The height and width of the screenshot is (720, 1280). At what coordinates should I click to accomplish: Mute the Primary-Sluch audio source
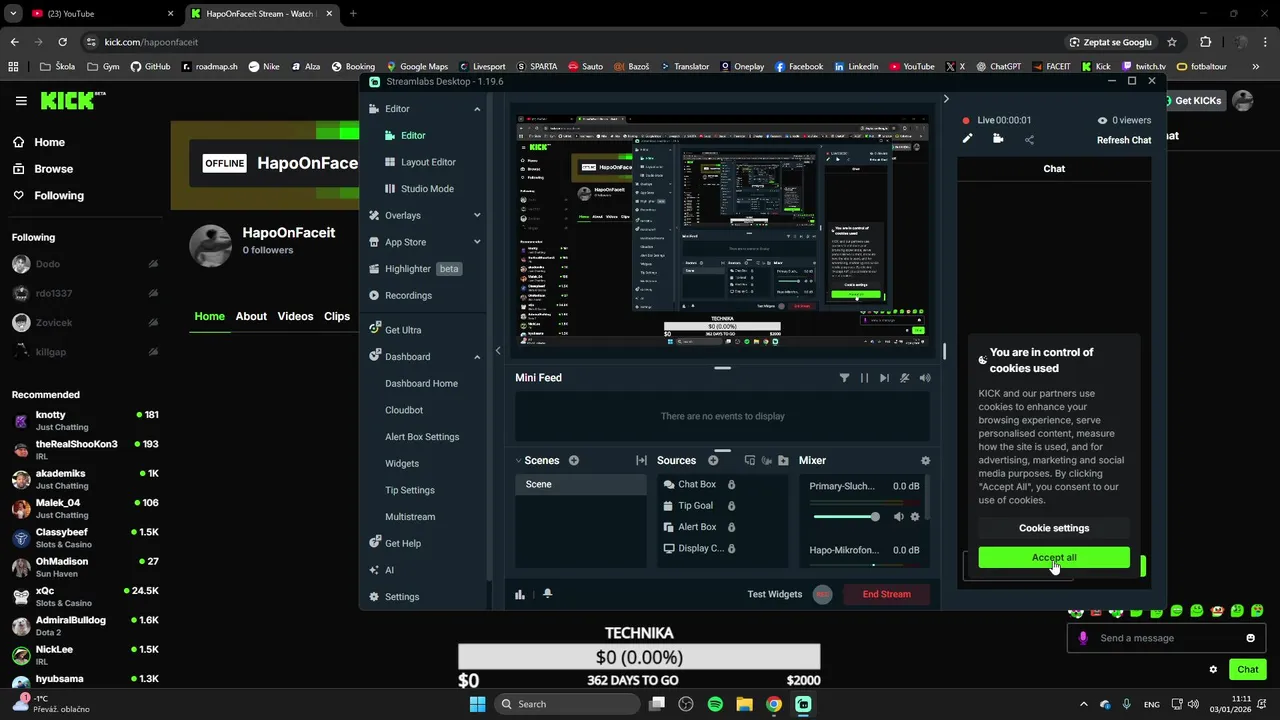pyautogui.click(x=898, y=517)
